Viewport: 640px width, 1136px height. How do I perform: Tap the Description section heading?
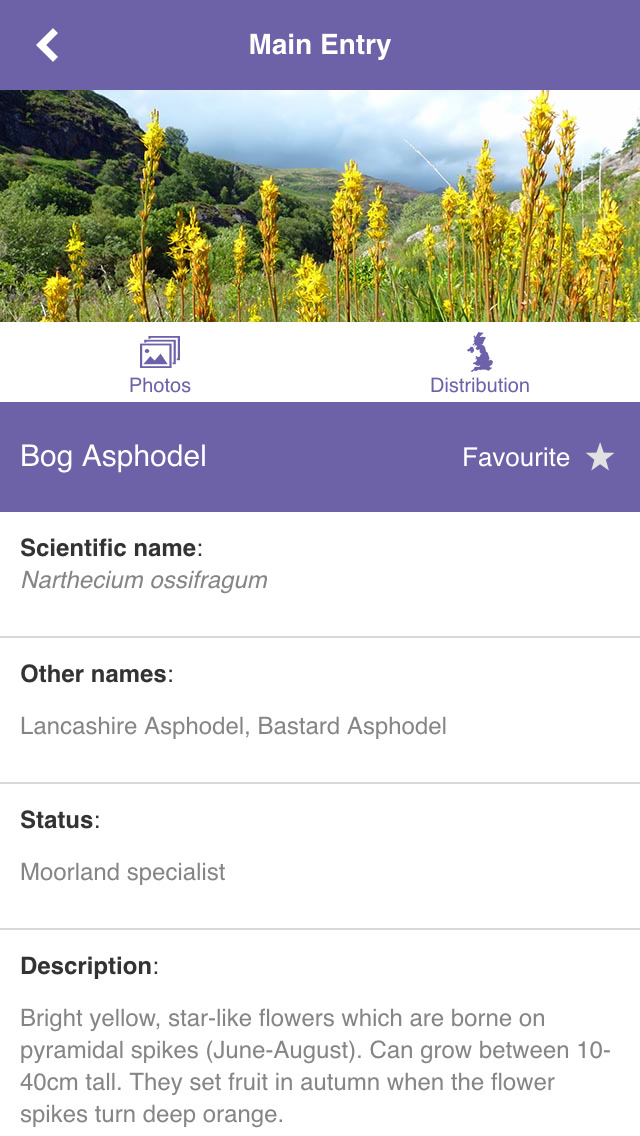[88, 966]
